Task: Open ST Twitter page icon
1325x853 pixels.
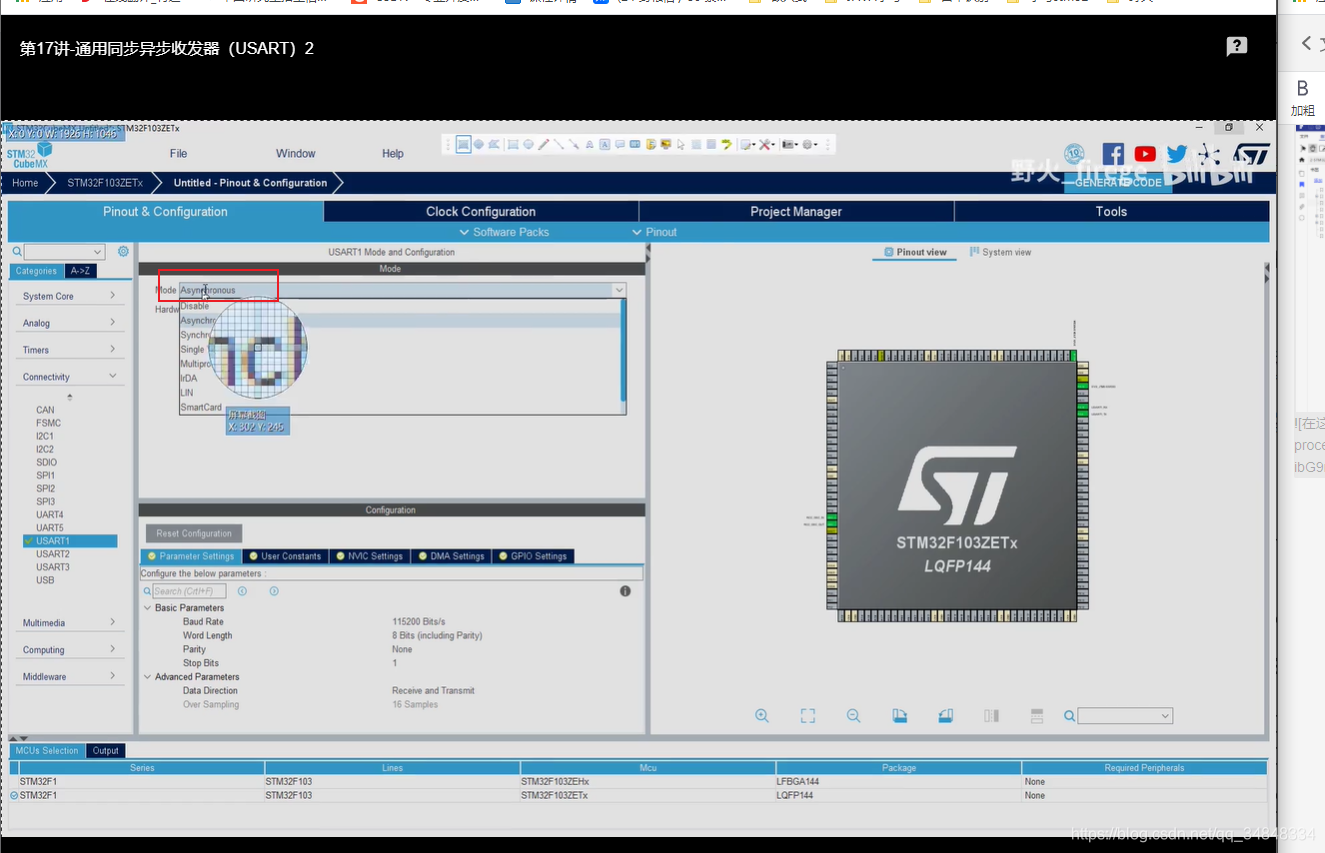Action: pyautogui.click(x=1177, y=154)
